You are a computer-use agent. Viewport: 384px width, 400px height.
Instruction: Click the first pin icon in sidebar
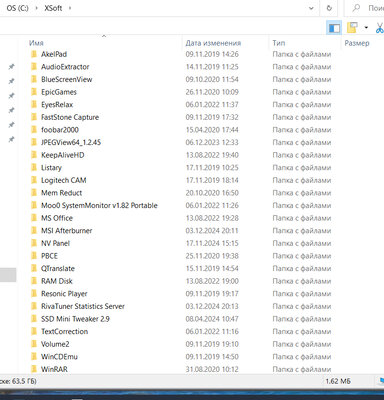click(x=11, y=67)
